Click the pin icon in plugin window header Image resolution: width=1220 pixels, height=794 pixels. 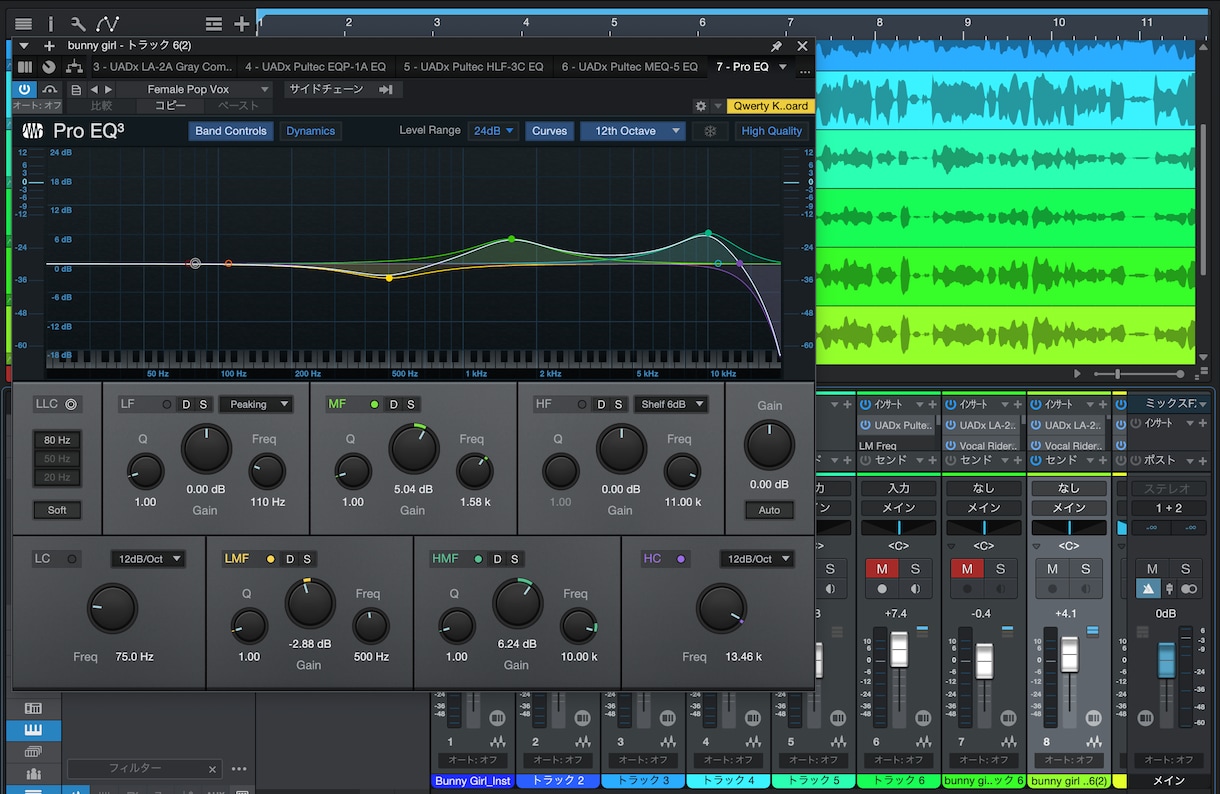(x=776, y=46)
